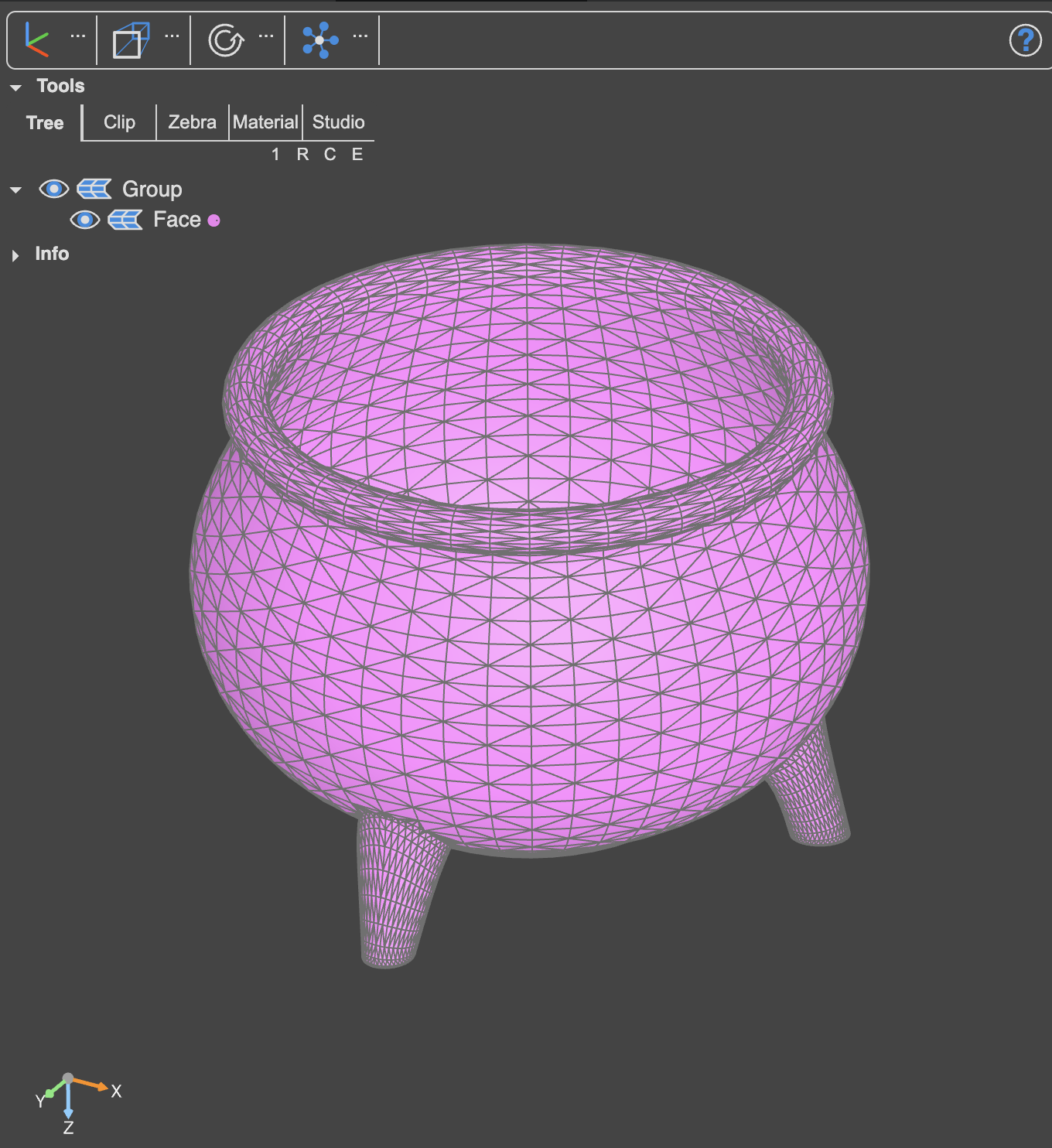
Task: Open the cube view options ellipsis menu
Action: click(x=172, y=36)
